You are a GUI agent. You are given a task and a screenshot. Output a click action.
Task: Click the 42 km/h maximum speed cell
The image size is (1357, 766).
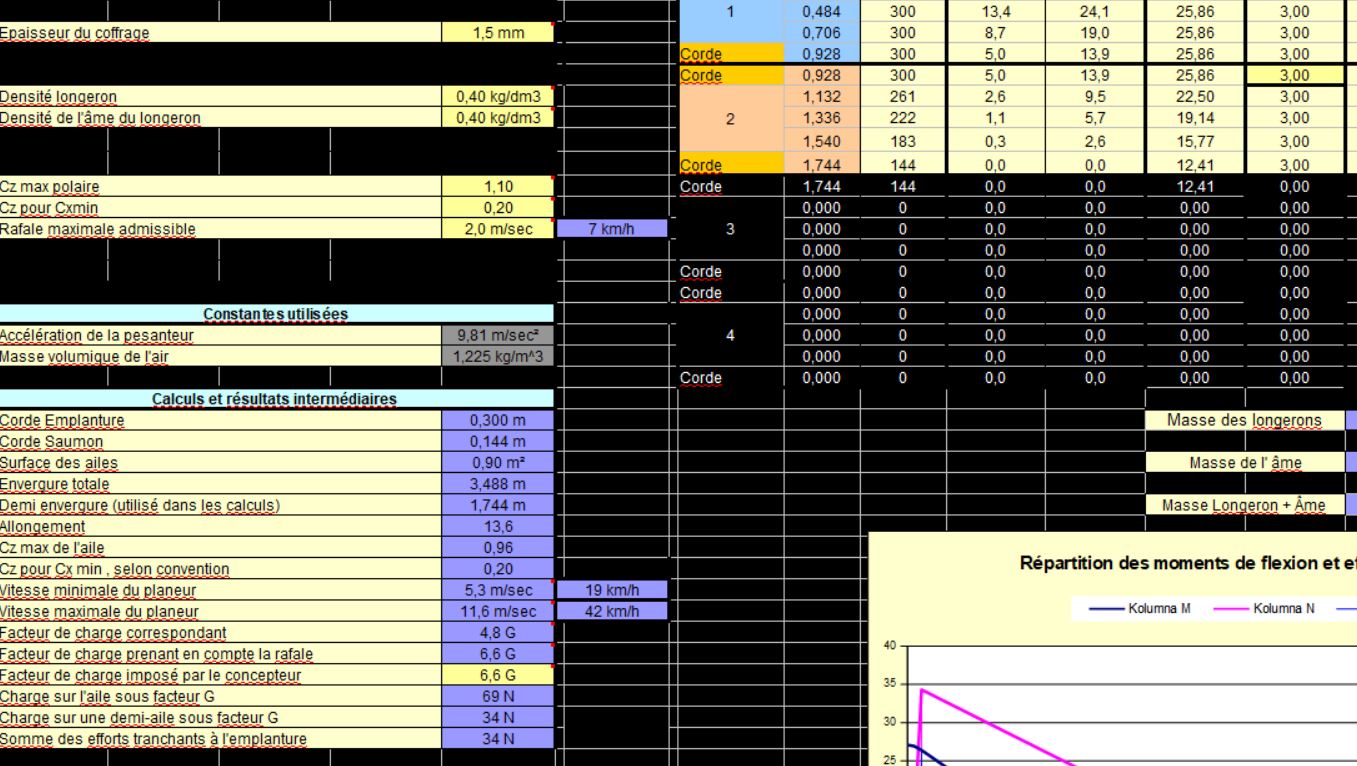611,612
